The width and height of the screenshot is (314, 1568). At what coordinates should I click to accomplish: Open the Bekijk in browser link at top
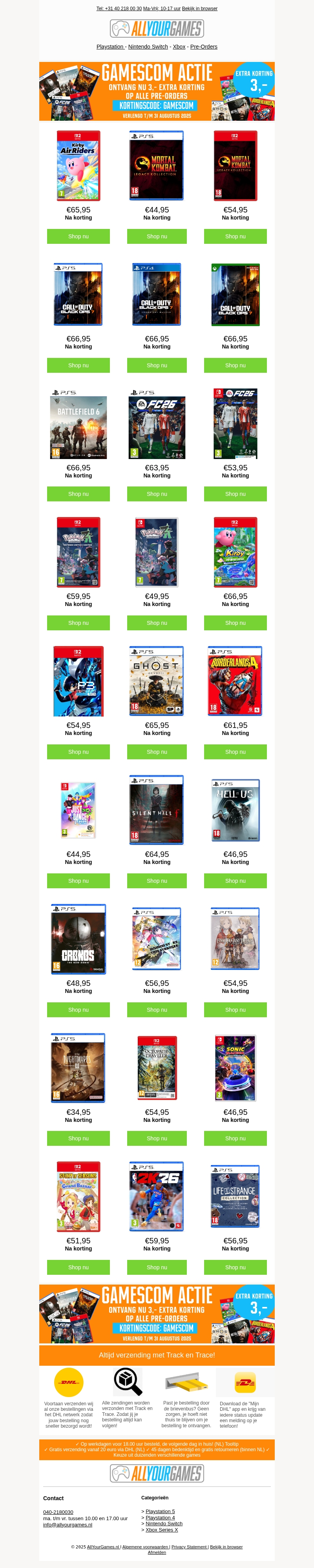[199, 9]
